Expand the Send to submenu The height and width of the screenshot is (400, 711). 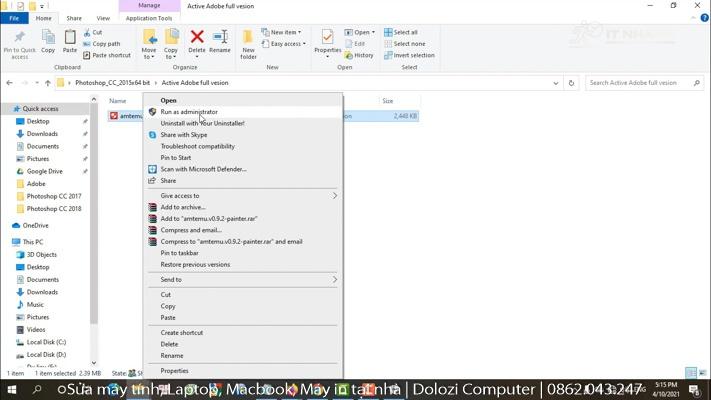pyautogui.click(x=171, y=280)
